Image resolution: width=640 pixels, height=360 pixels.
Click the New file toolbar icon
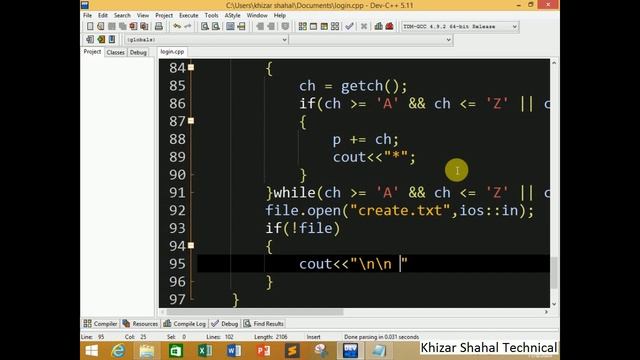[x=90, y=27]
